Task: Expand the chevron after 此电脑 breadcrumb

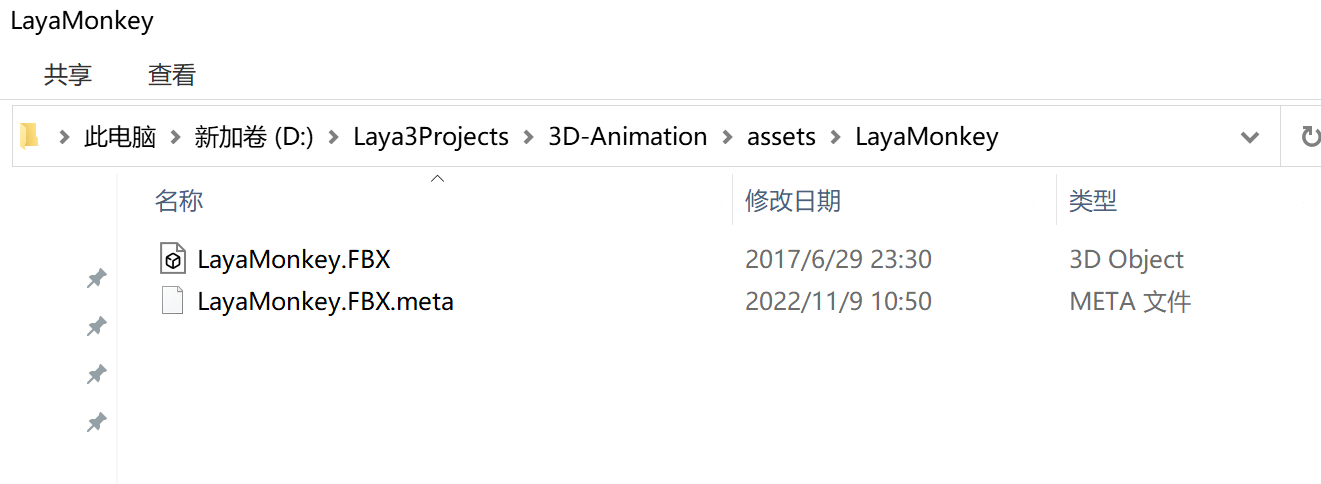Action: click(x=176, y=137)
